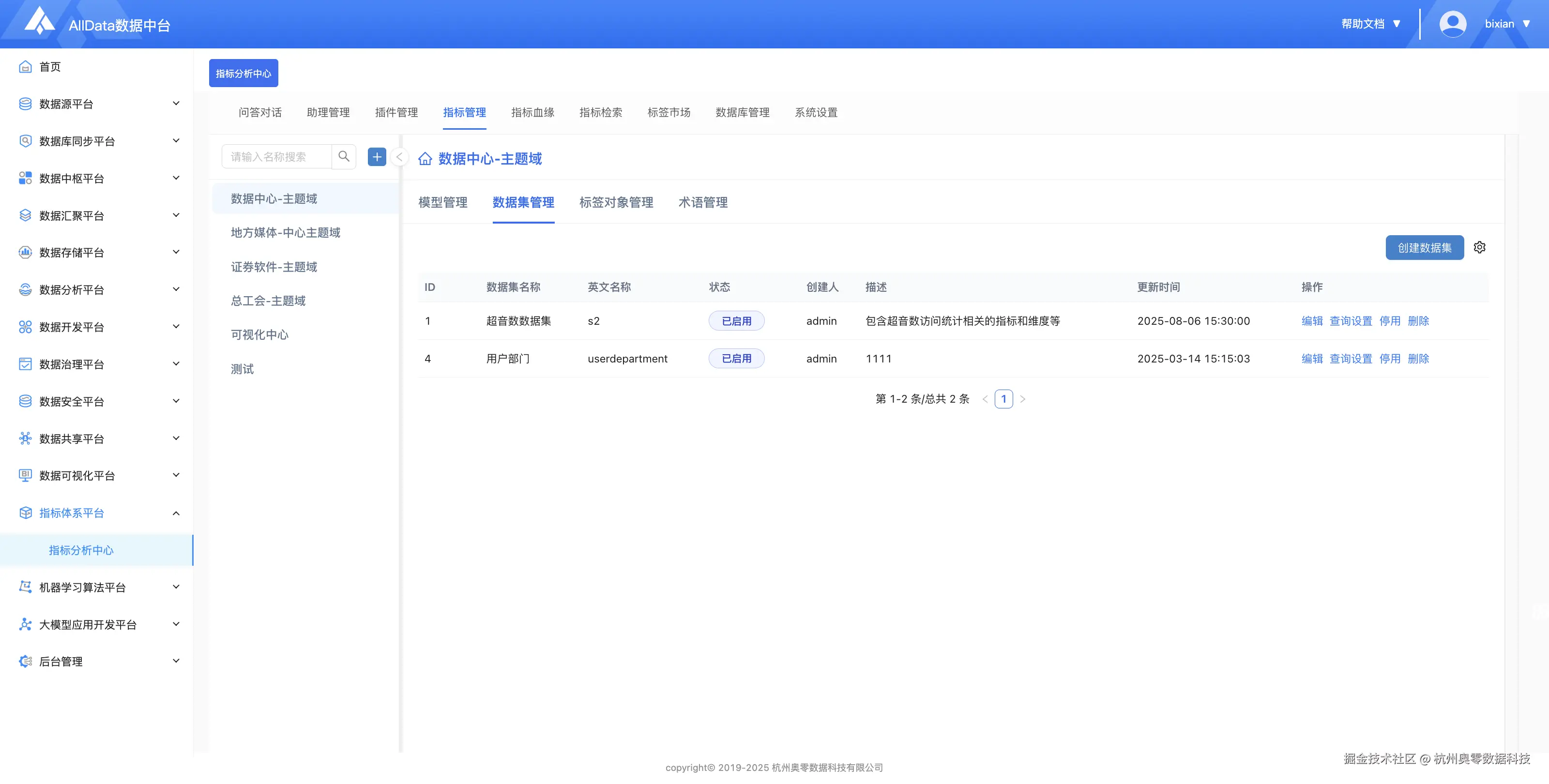Switch to the 模型管理 tab

(x=442, y=203)
